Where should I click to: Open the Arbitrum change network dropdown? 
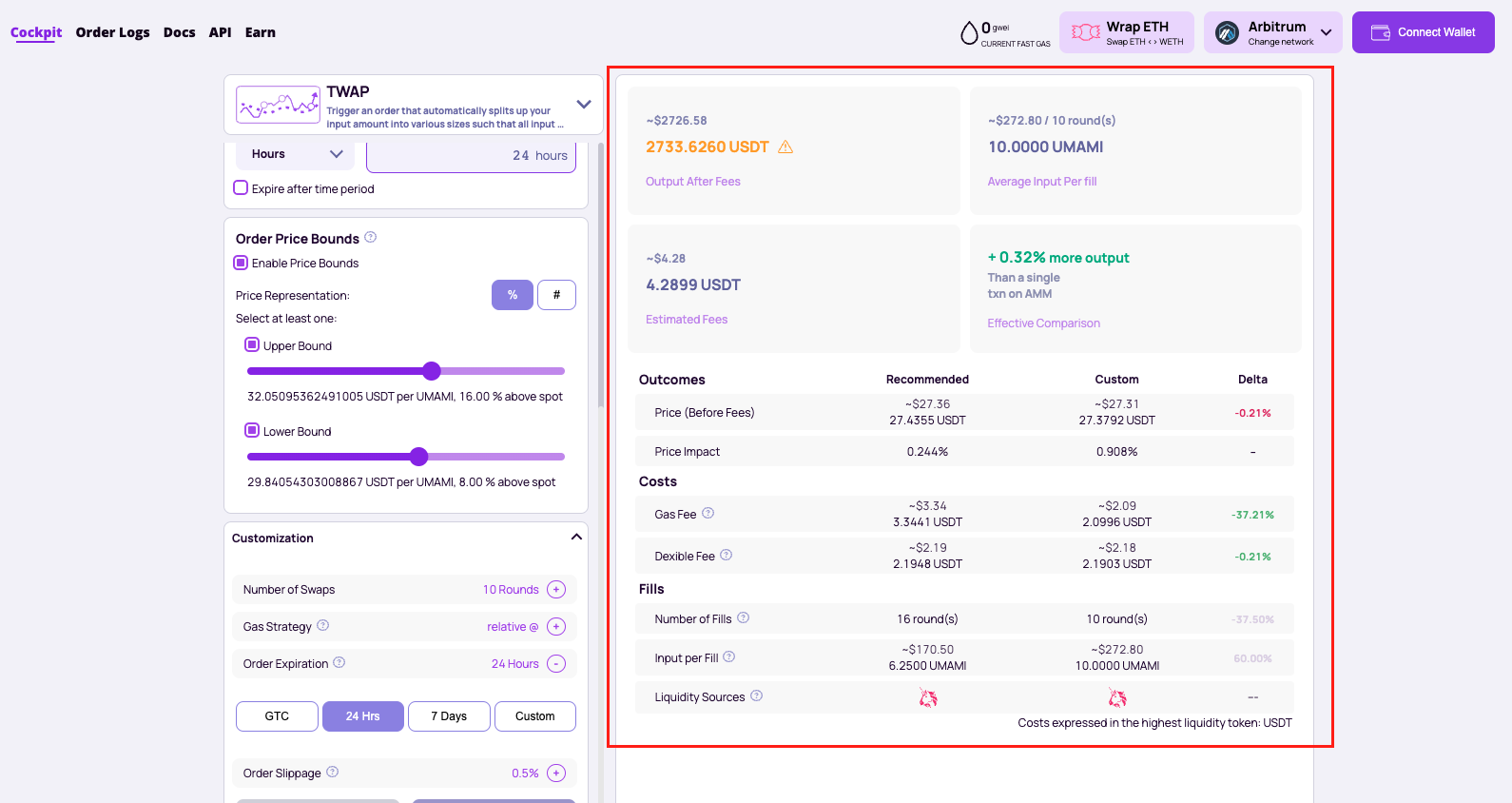click(1273, 32)
